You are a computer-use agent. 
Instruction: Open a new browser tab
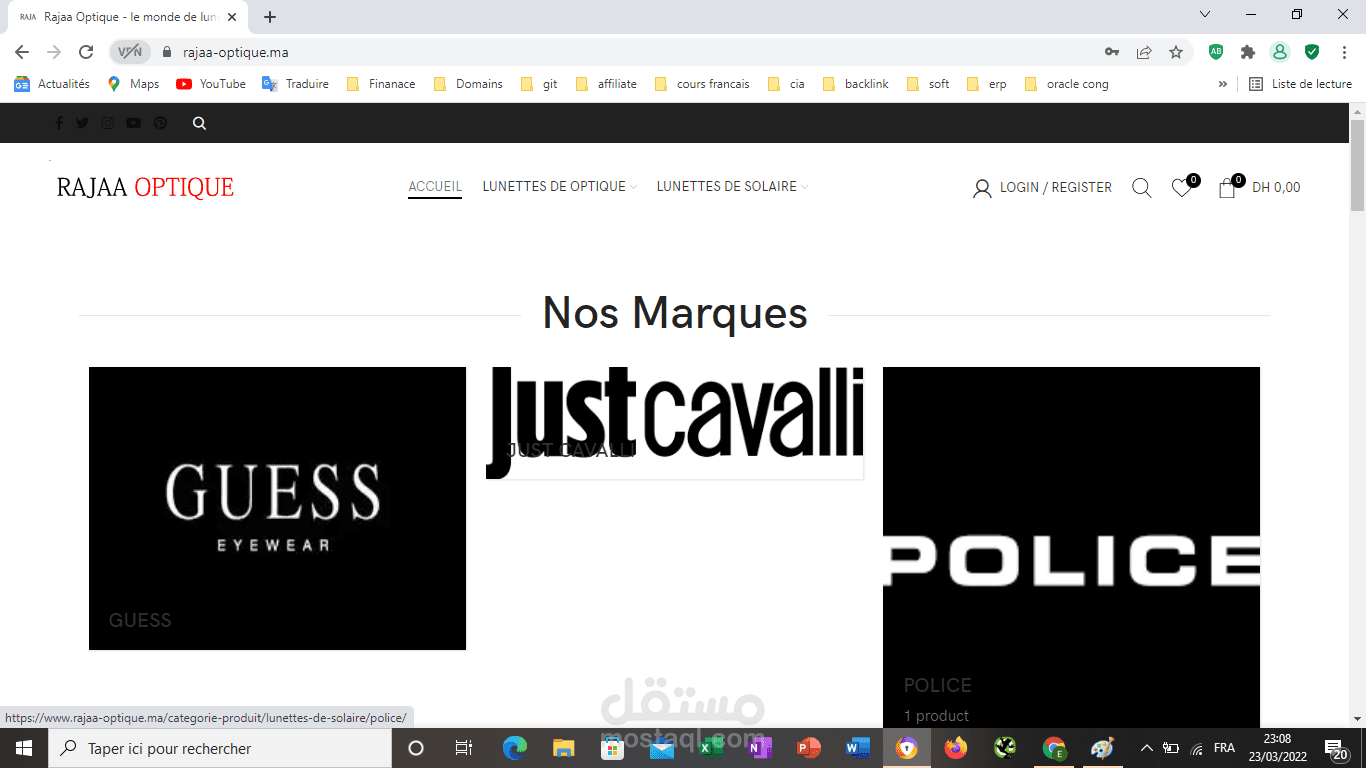270,16
